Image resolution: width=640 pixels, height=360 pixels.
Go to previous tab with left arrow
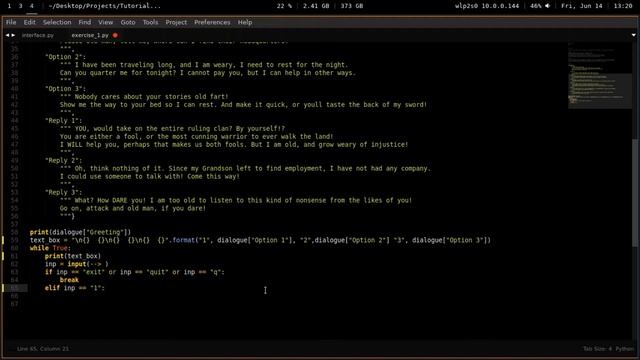[x=7, y=35]
